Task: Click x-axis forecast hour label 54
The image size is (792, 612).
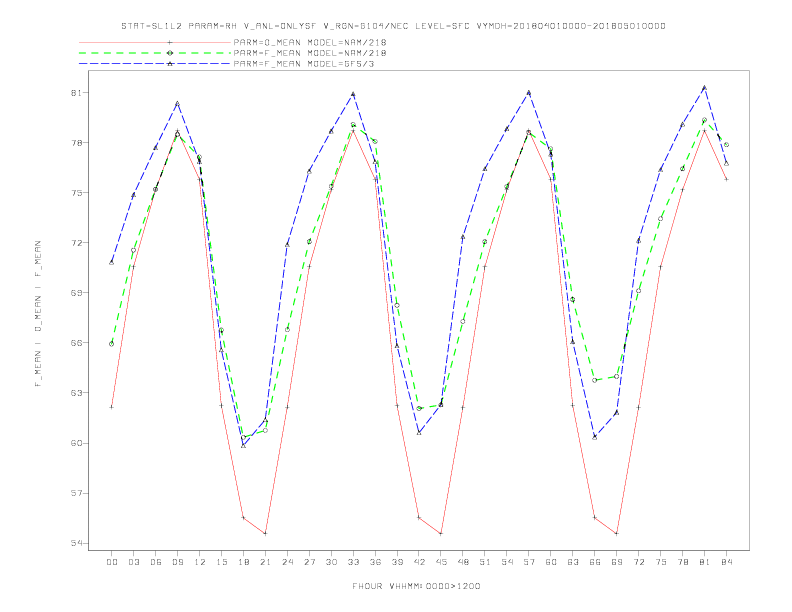Action: [507, 562]
